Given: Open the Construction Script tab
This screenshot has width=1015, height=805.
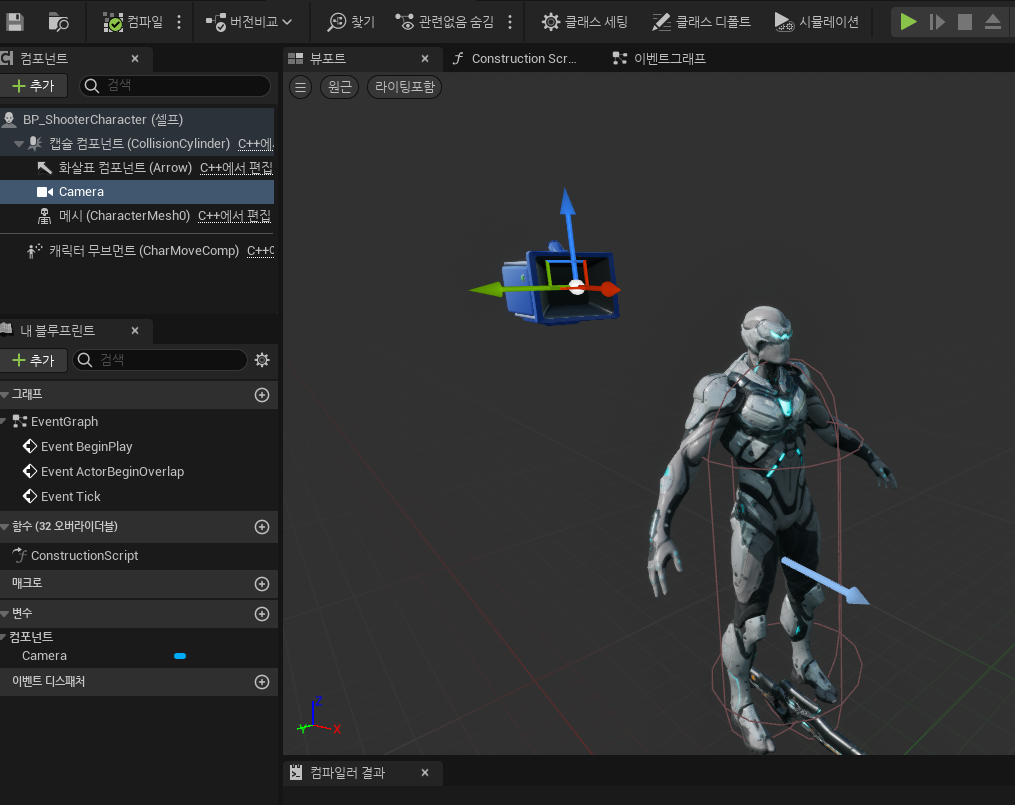Looking at the screenshot, I should click(x=514, y=58).
